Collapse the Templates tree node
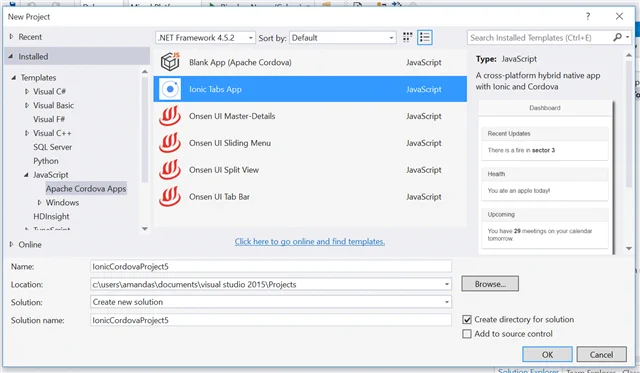The width and height of the screenshot is (640, 373). click(14, 78)
